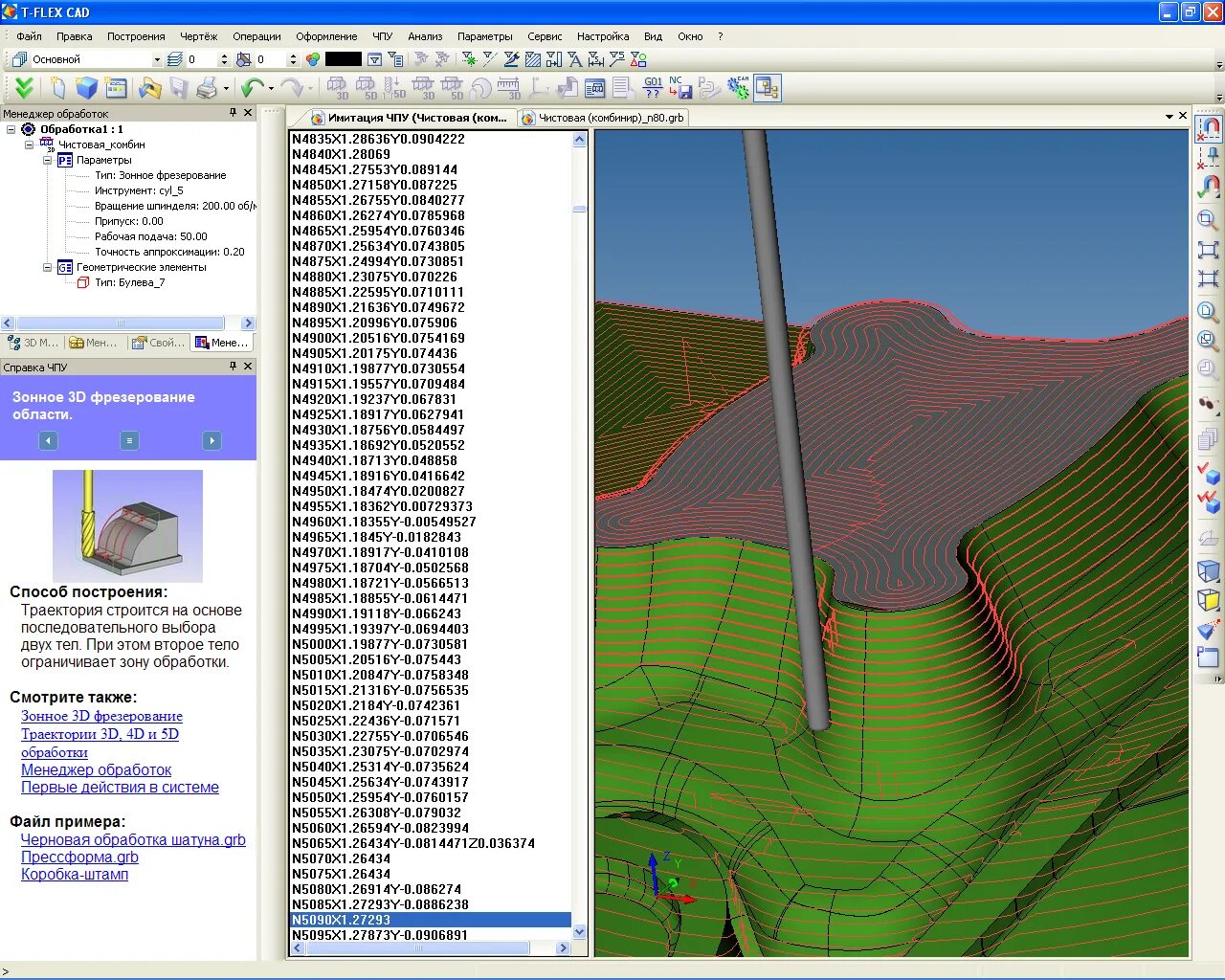Image resolution: width=1225 pixels, height=980 pixels.
Task: Go to next help page arrow button
Action: point(212,440)
